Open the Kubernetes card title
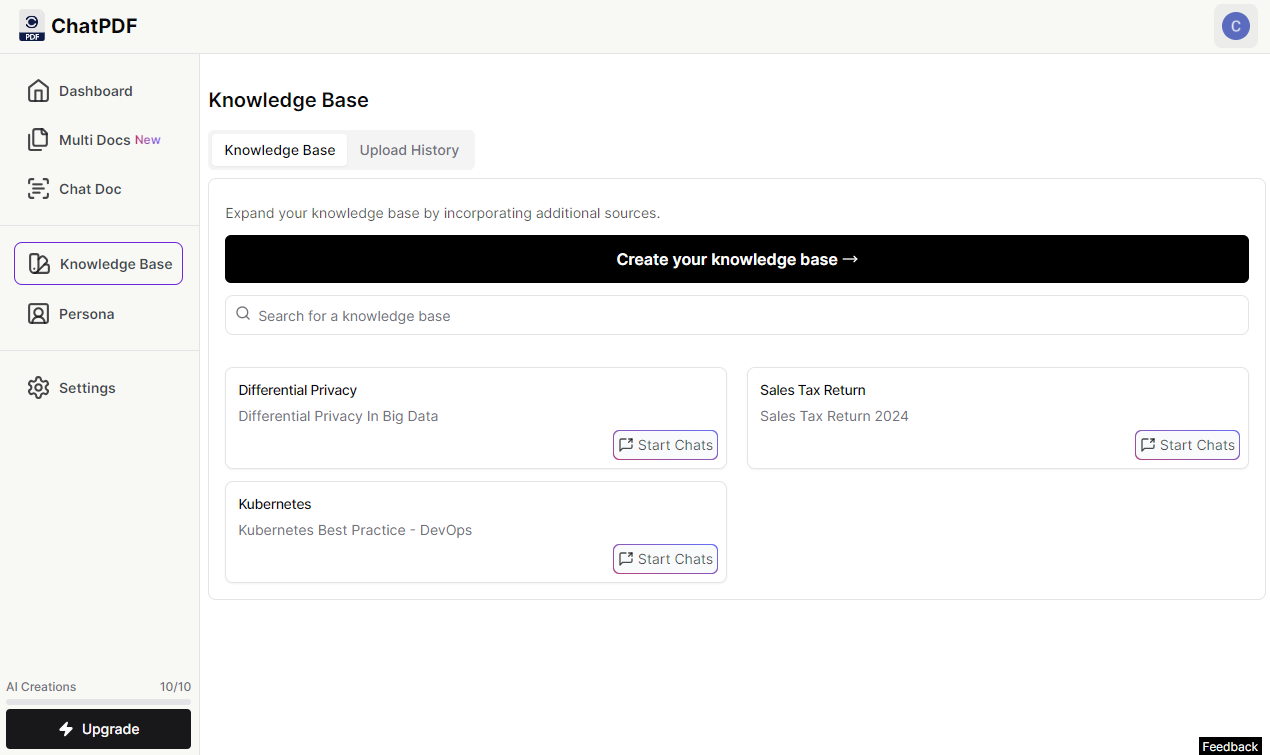This screenshot has height=755, width=1270. [x=275, y=504]
